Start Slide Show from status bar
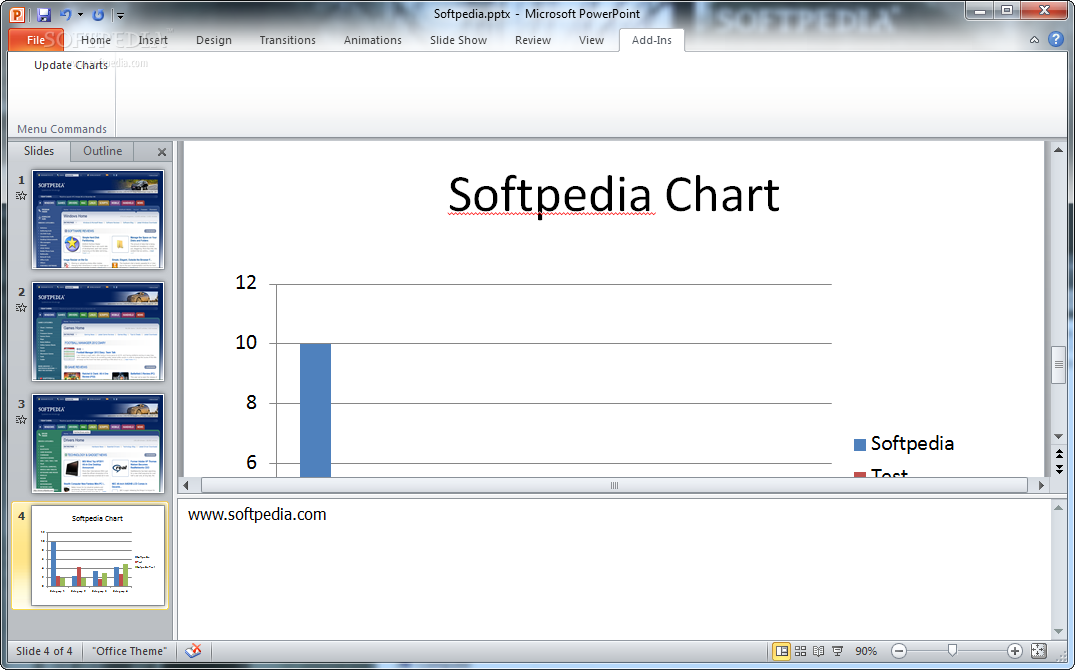 (837, 651)
